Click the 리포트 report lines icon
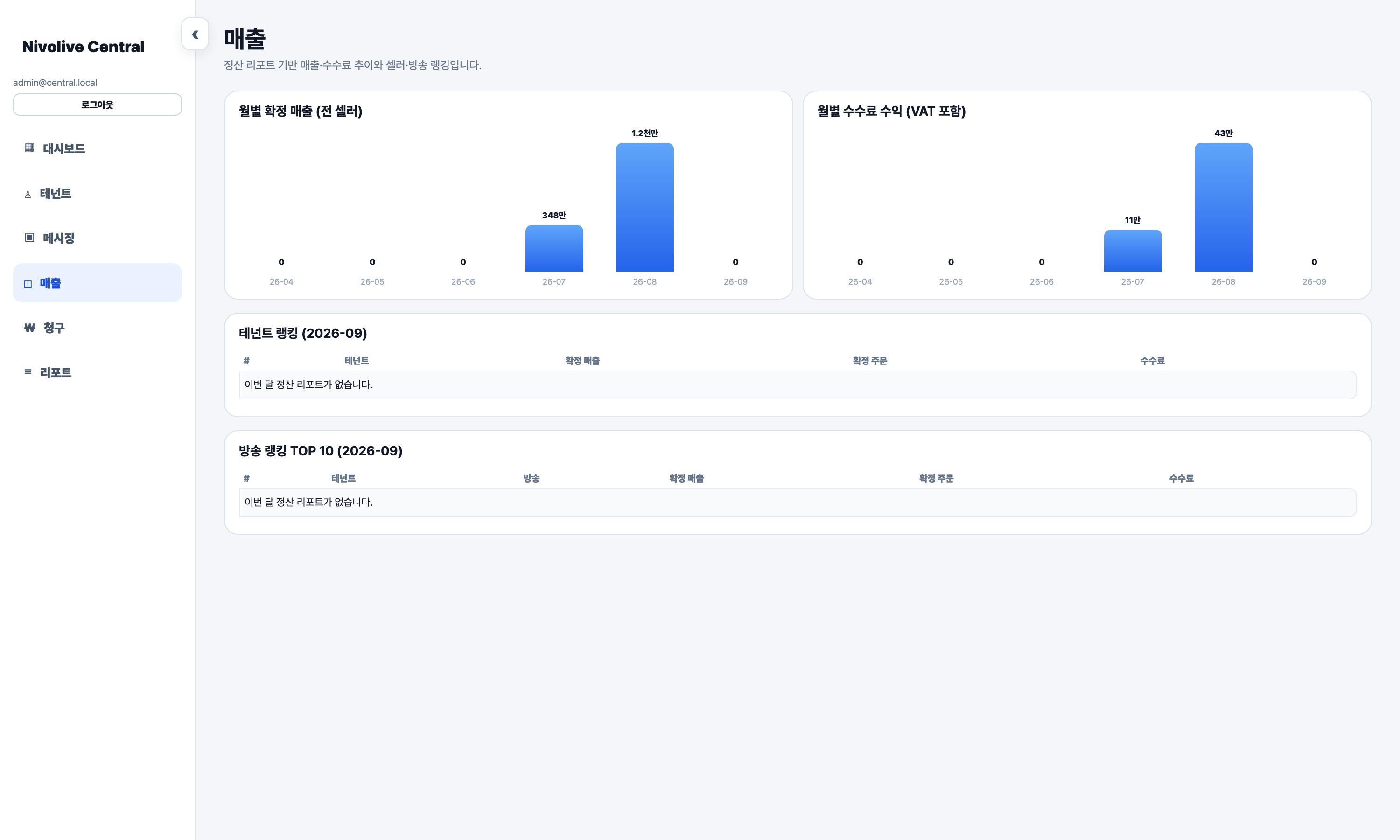 coord(28,372)
